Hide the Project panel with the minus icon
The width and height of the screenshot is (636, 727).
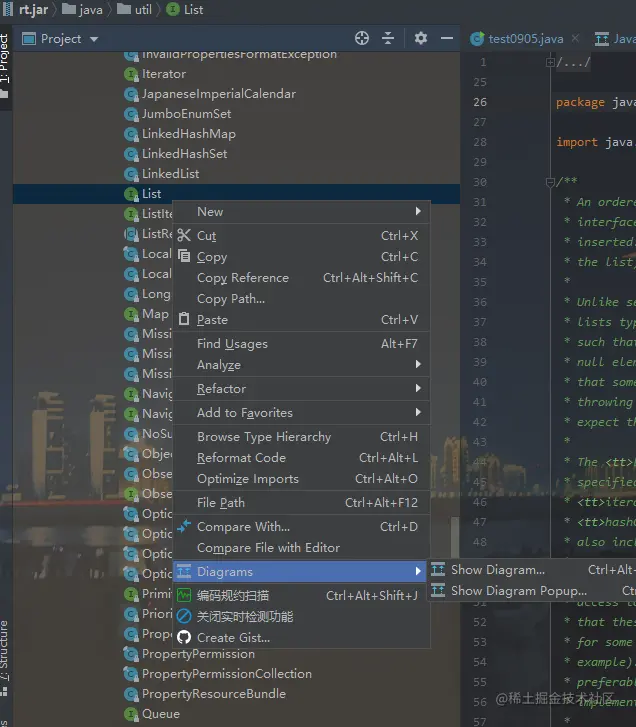click(447, 38)
